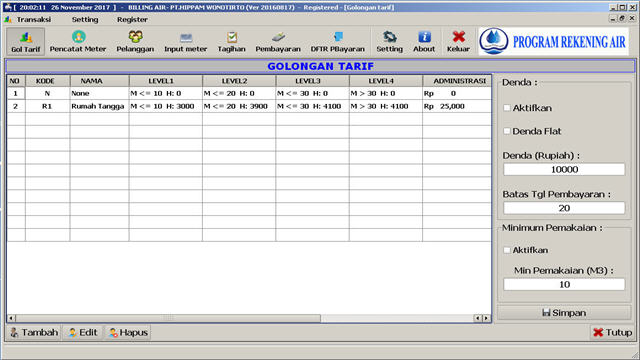Enable the Aktifkan checkbox under Denda
The height and width of the screenshot is (360, 640).
coord(507,108)
